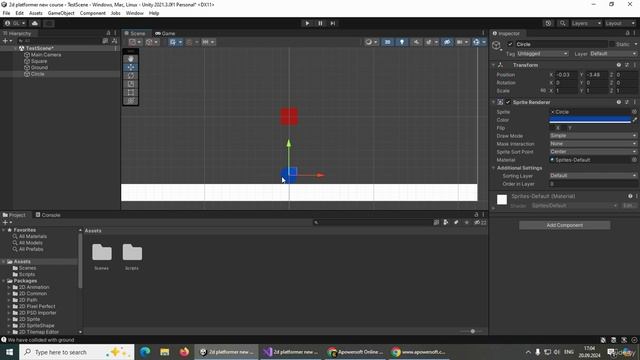Click the Layers dropdown
640x360 pixels.
coord(586,23)
